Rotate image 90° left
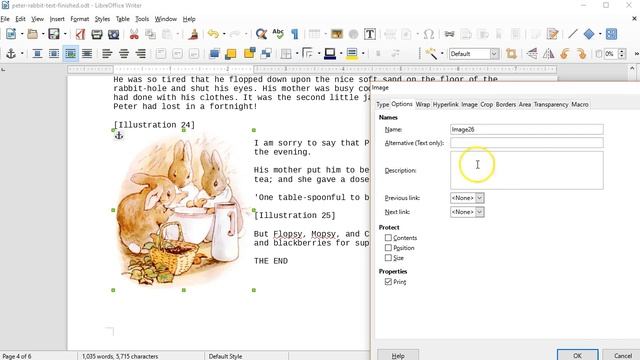This screenshot has width=640, height=360. coord(565,53)
